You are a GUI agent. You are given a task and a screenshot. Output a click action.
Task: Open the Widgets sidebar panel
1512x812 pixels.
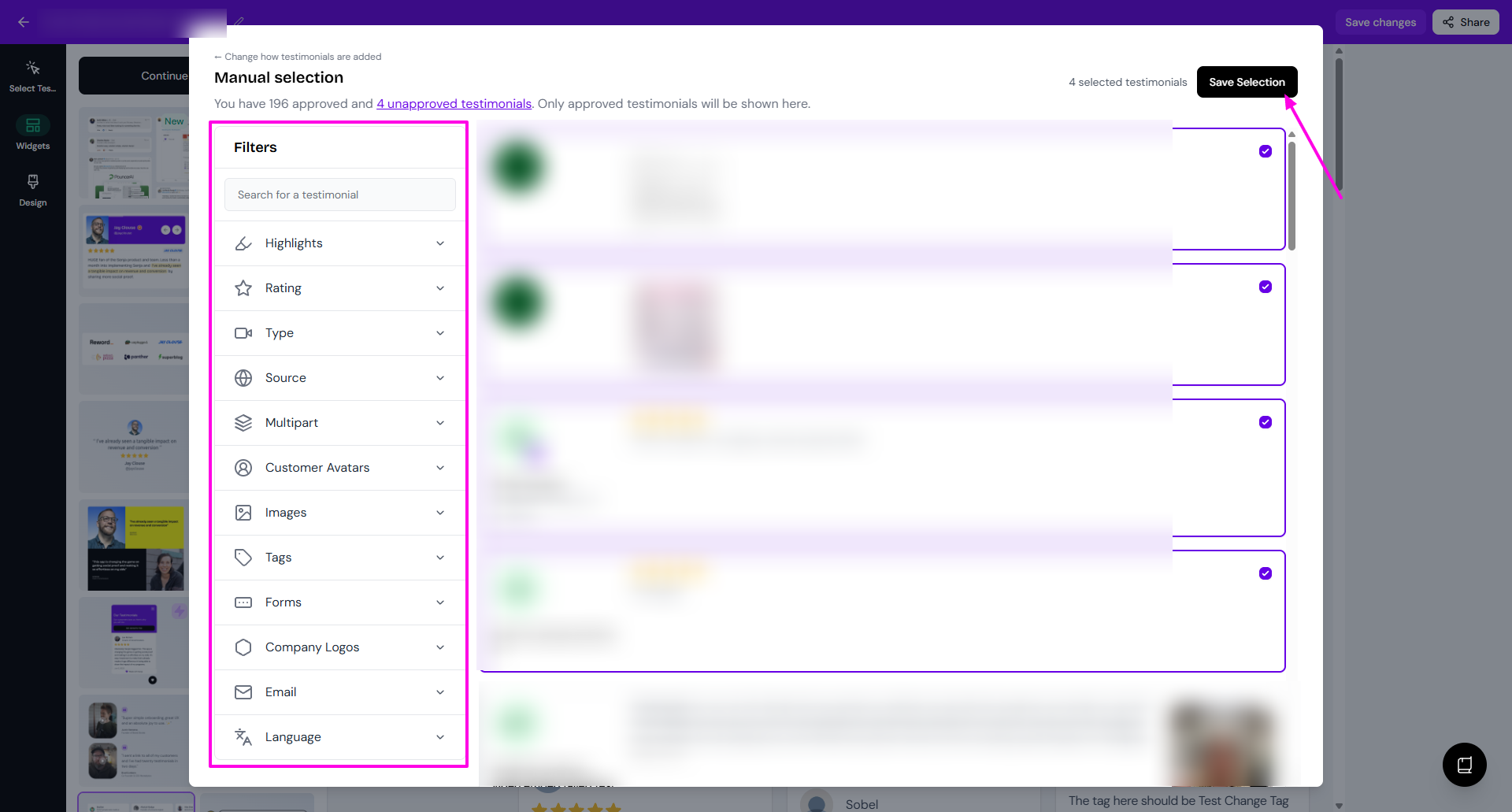(x=33, y=132)
